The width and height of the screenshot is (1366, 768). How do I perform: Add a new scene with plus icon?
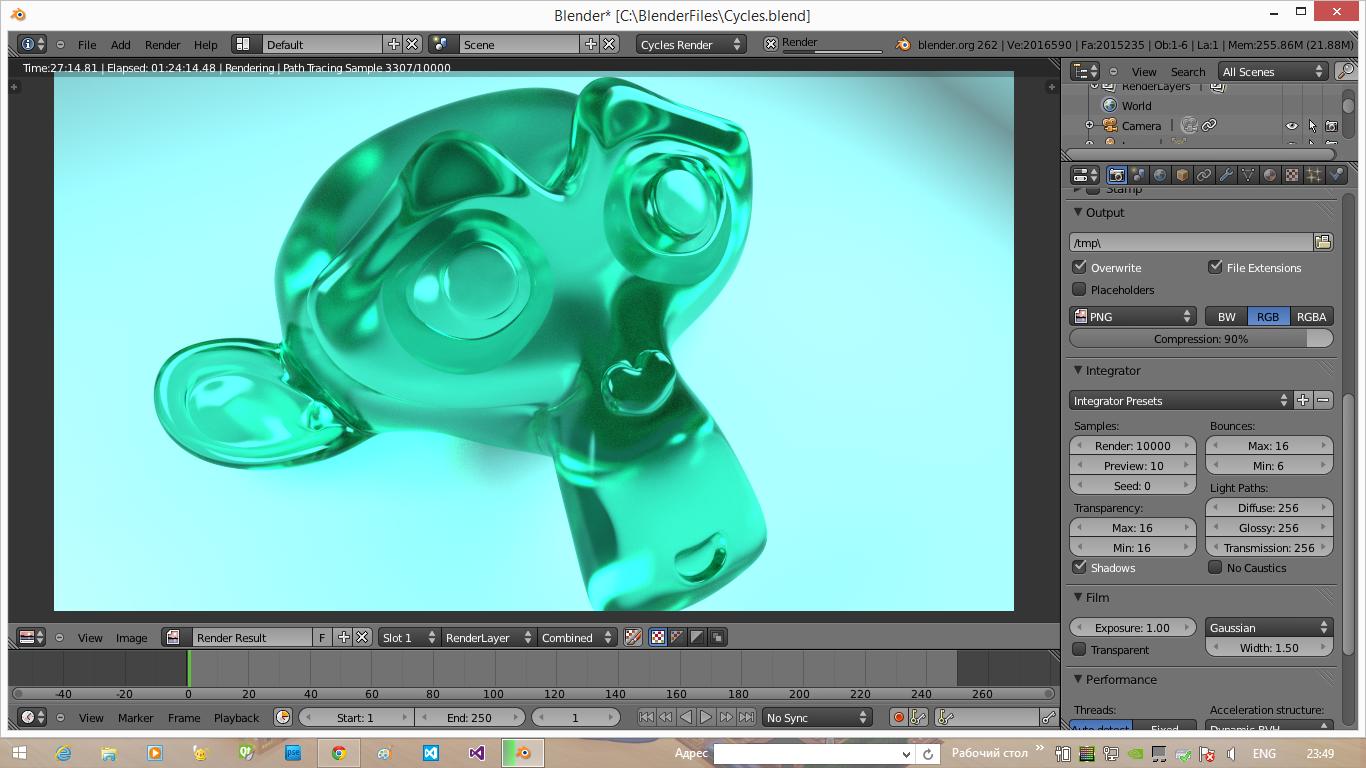click(591, 44)
